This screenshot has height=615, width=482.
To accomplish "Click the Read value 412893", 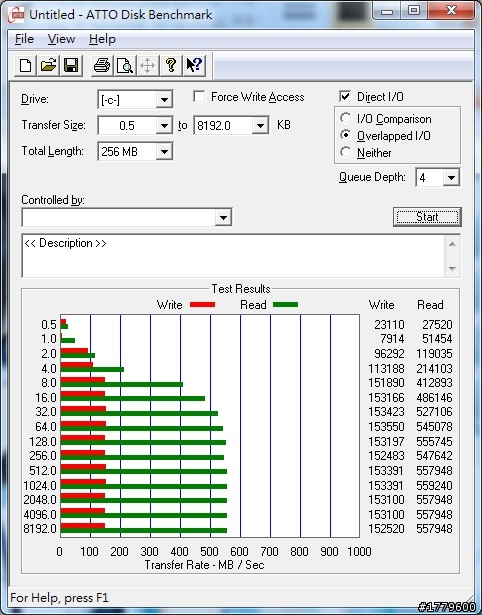I will [x=434, y=382].
